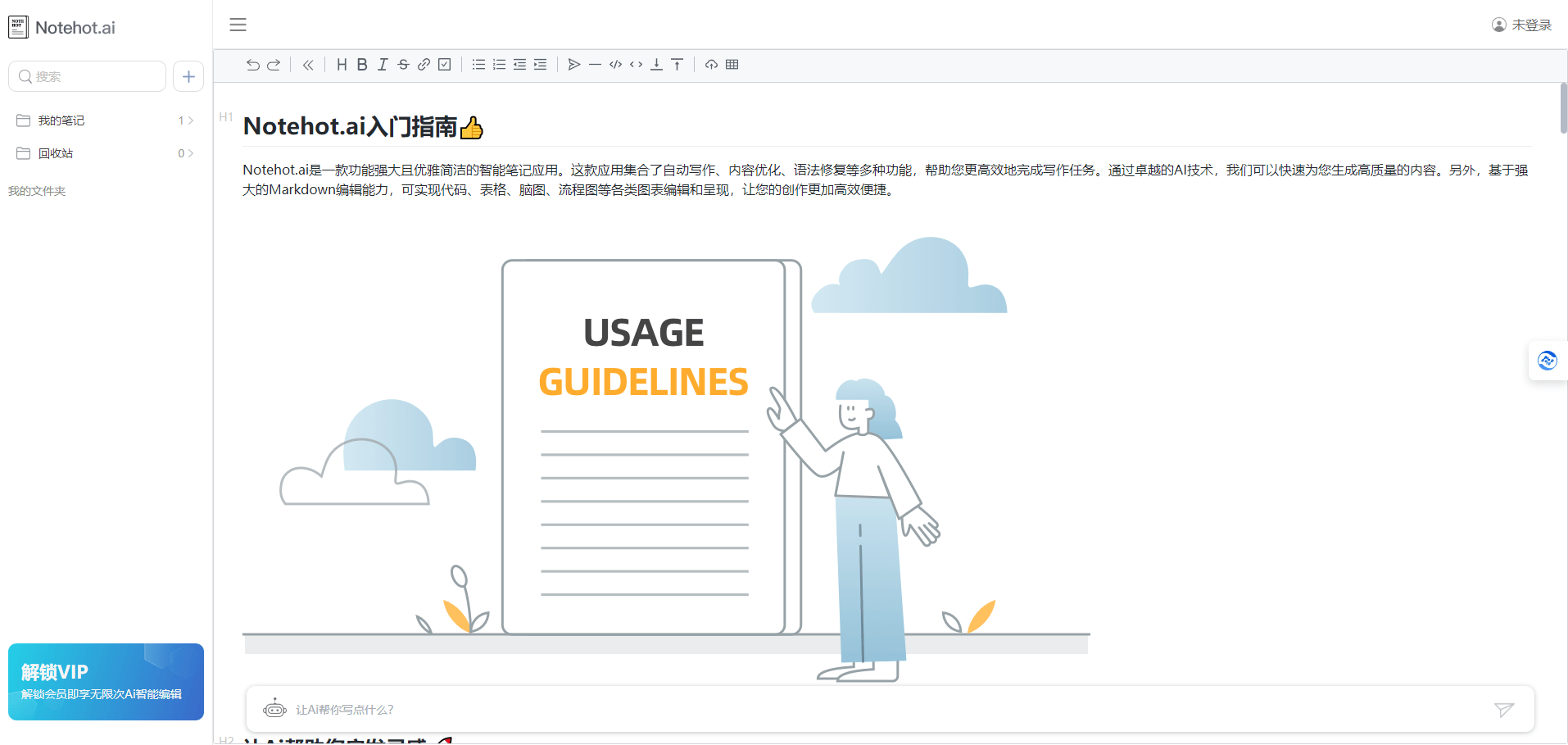Click the Usage Guidelines illustration

pos(666,459)
